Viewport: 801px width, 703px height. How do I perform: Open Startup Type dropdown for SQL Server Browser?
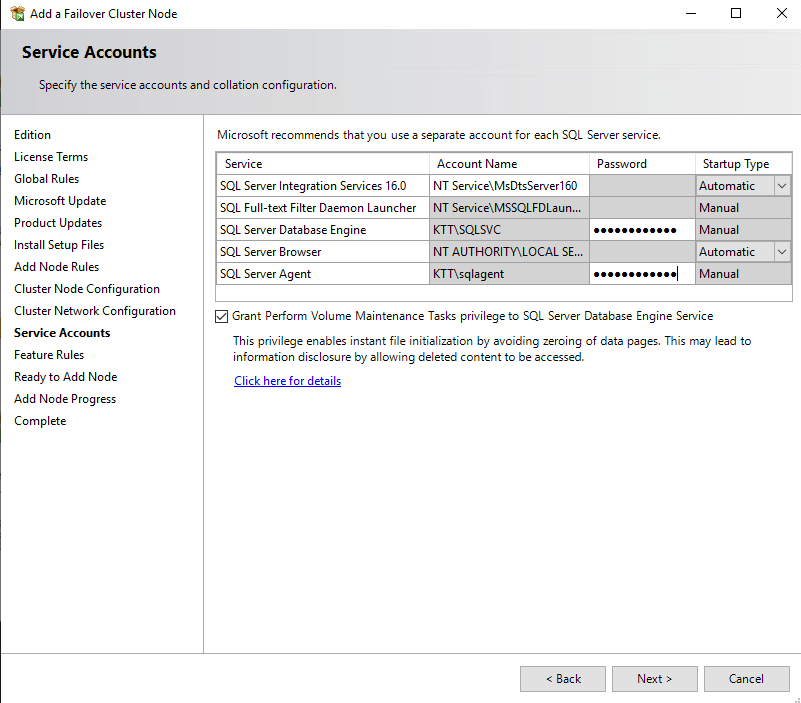tap(782, 252)
